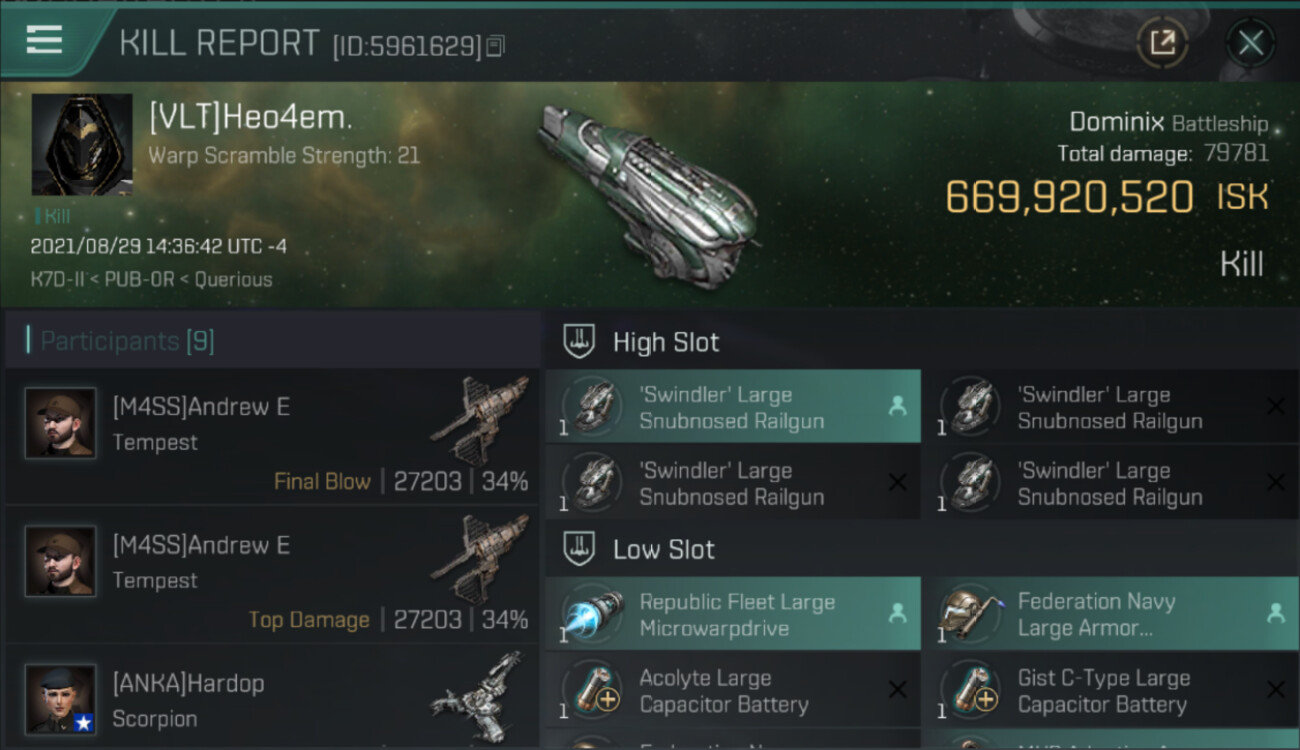Viewport: 1300px width, 750px height.
Task: Copy the kill report ID
Action: click(x=496, y=46)
